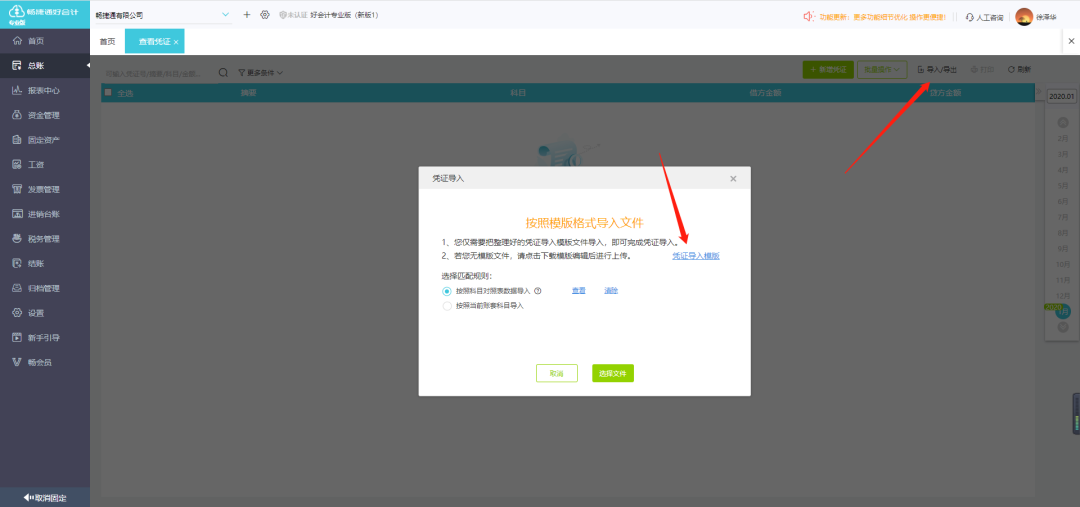
Task: Select 2月 in month timeline
Action: pyautogui.click(x=1062, y=138)
